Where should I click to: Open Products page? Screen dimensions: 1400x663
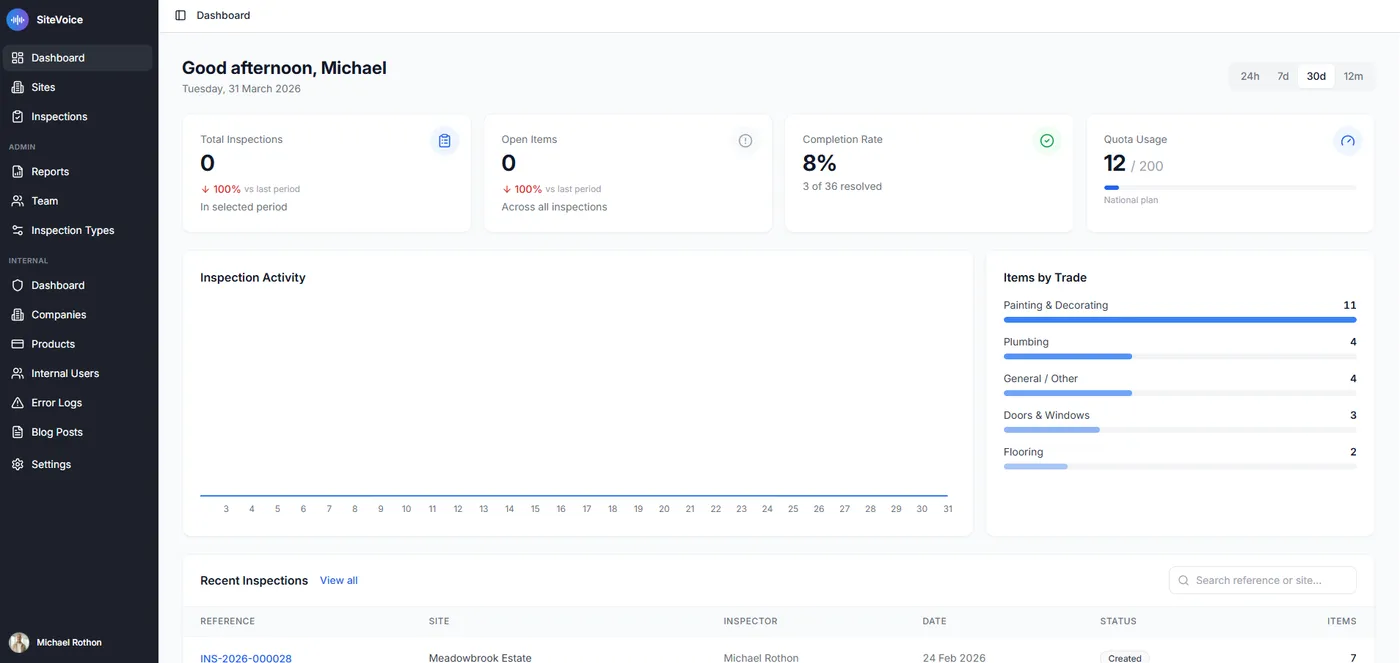point(78,344)
